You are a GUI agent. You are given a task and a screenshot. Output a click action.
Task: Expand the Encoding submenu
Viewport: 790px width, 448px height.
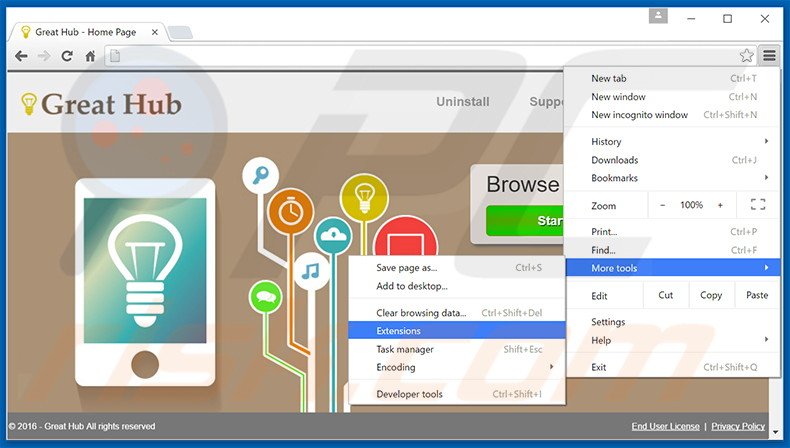click(457, 367)
